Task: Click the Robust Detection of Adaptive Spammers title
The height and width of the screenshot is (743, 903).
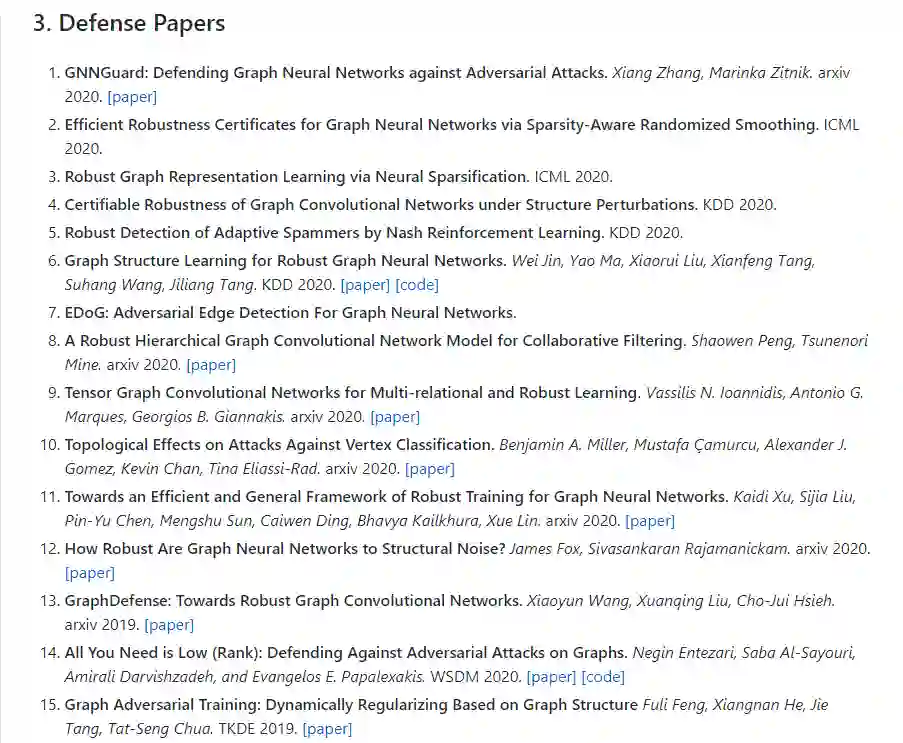Action: pyautogui.click(x=334, y=233)
